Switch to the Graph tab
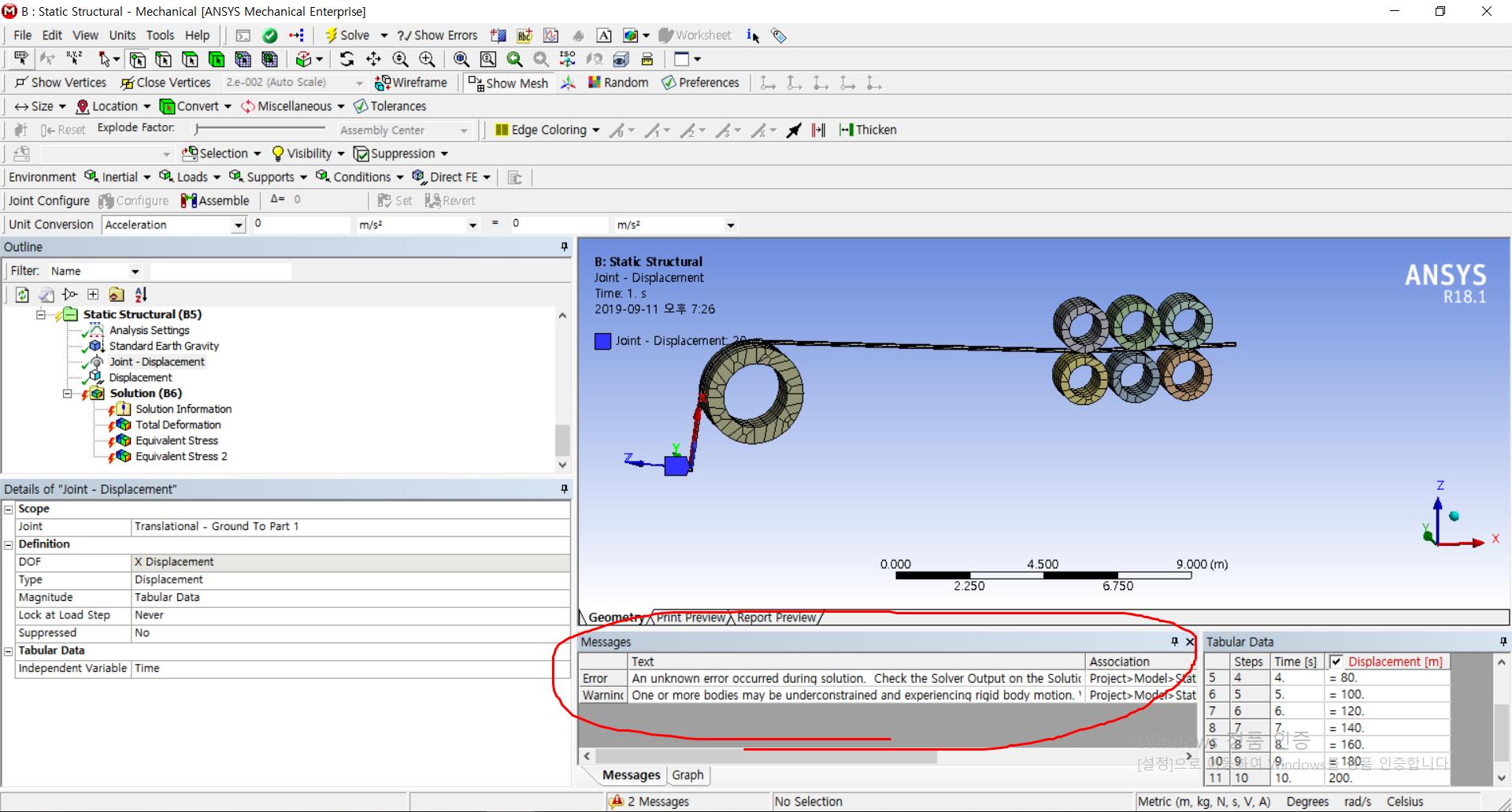The image size is (1512, 812). point(687,775)
